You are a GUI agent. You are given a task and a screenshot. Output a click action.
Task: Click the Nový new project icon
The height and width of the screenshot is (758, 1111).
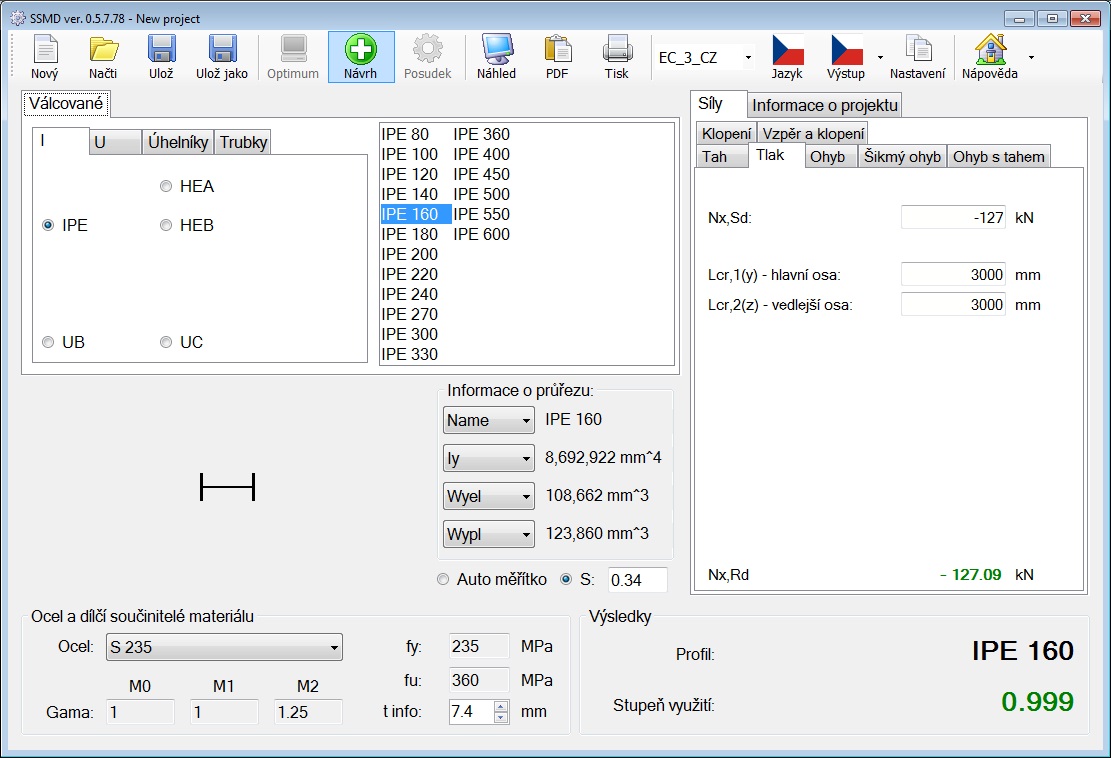45,50
